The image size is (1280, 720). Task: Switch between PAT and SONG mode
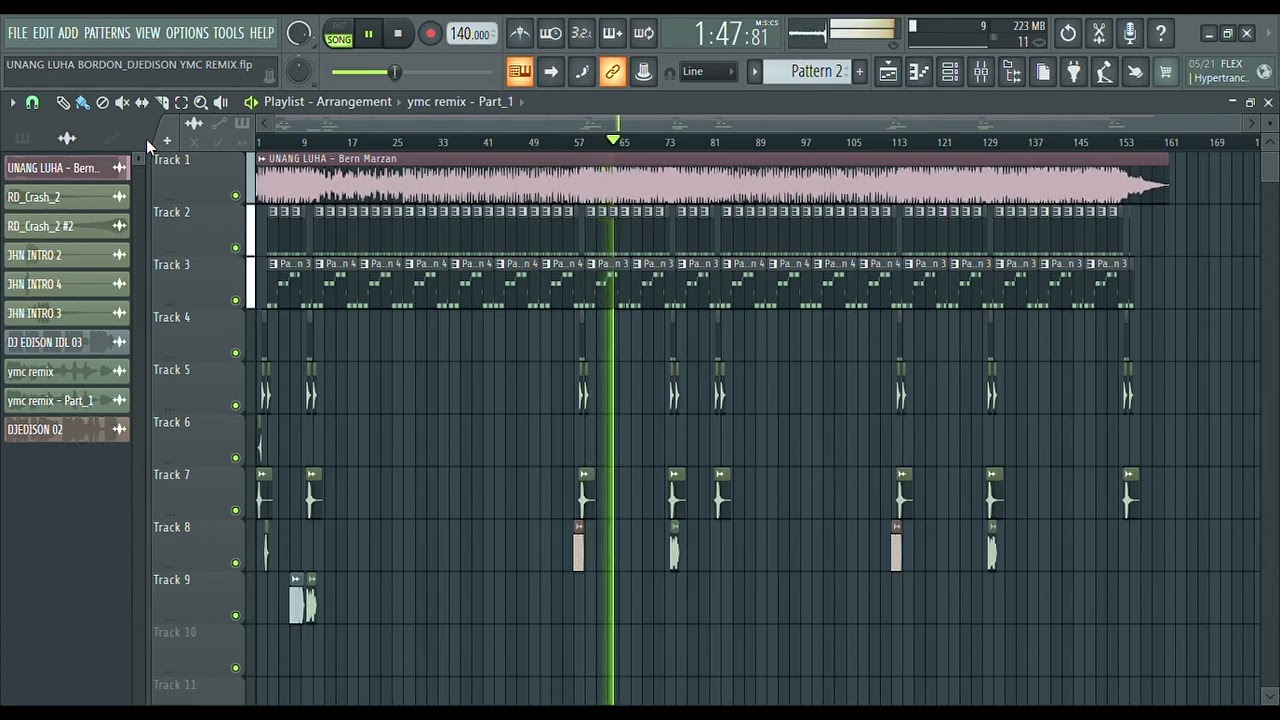click(x=338, y=34)
